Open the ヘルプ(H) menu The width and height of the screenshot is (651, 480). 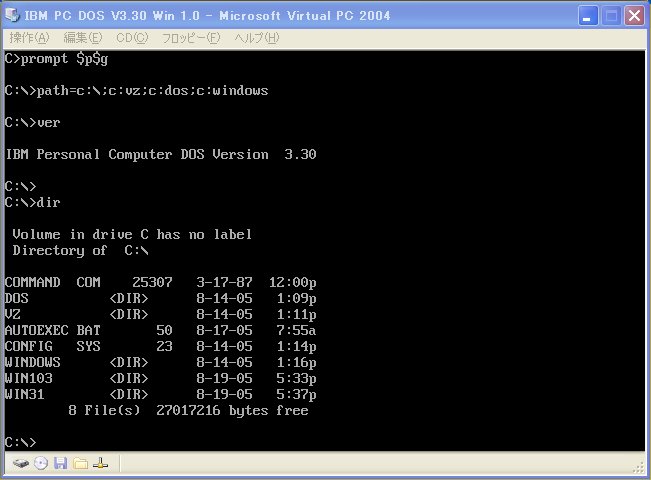(257, 38)
